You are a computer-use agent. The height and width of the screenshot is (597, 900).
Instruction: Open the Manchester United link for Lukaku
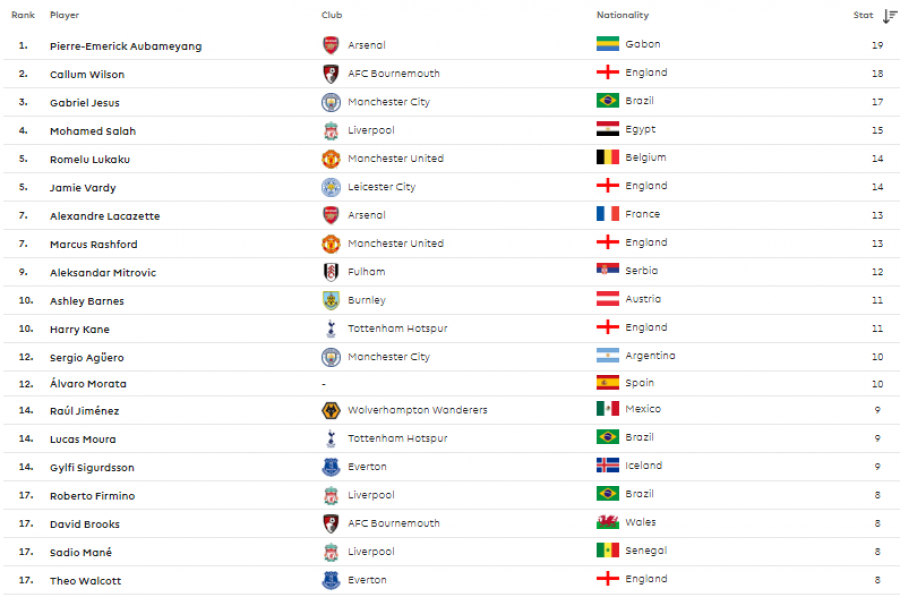[x=395, y=158]
